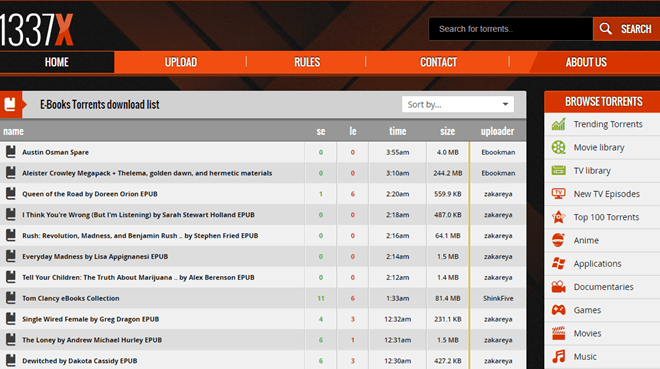
Task: Go to the Upload tab
Action: pyautogui.click(x=181, y=62)
